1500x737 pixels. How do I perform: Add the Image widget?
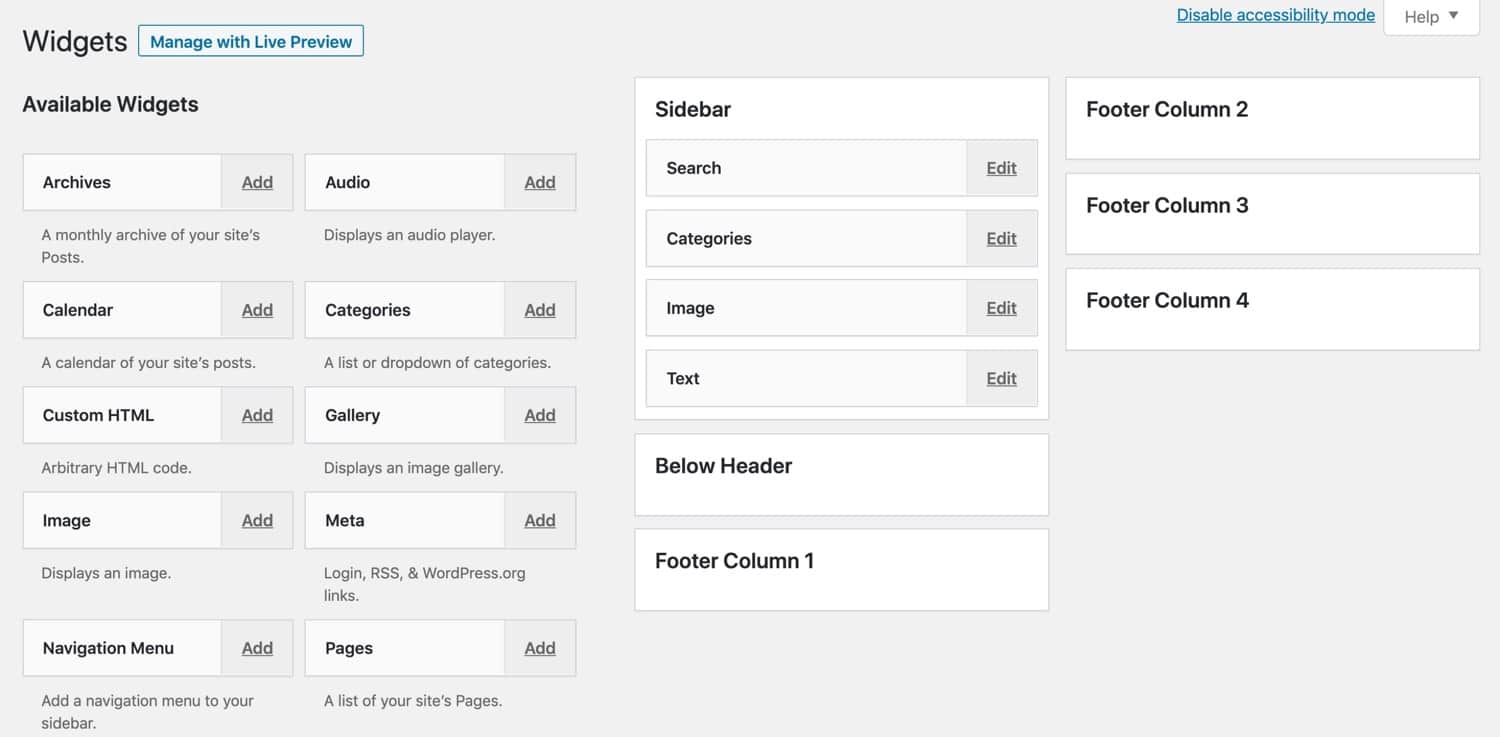point(256,520)
